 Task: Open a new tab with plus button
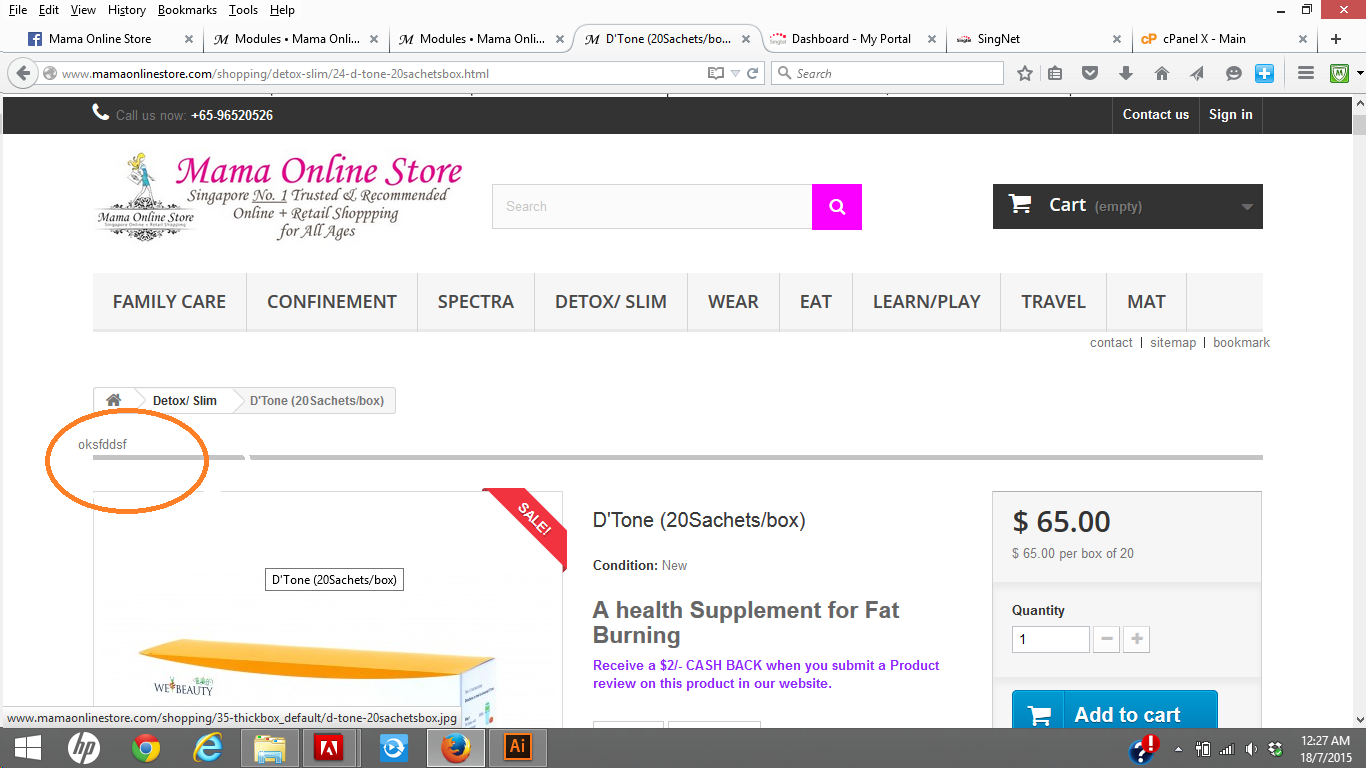pos(1336,39)
